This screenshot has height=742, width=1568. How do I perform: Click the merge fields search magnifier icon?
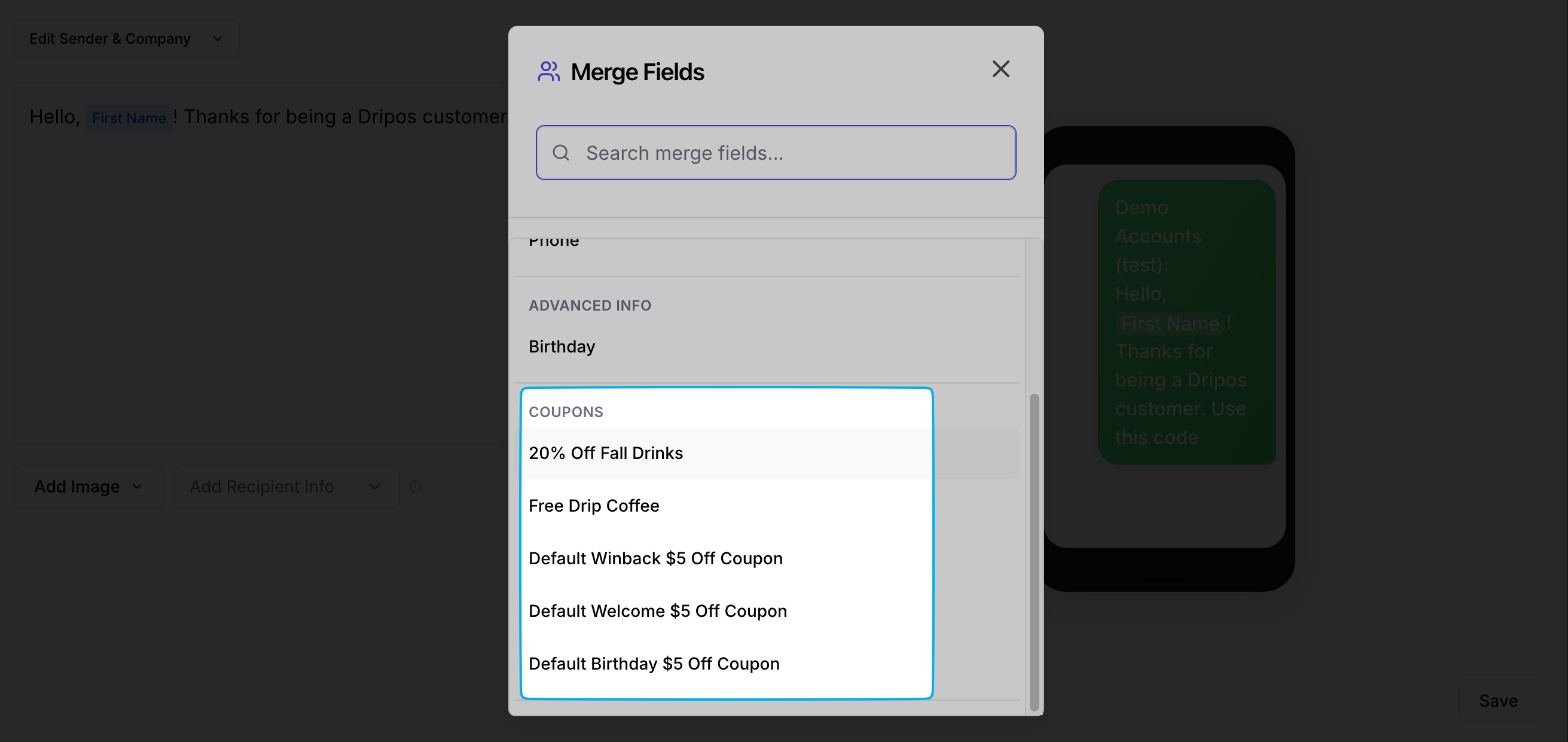coord(560,153)
